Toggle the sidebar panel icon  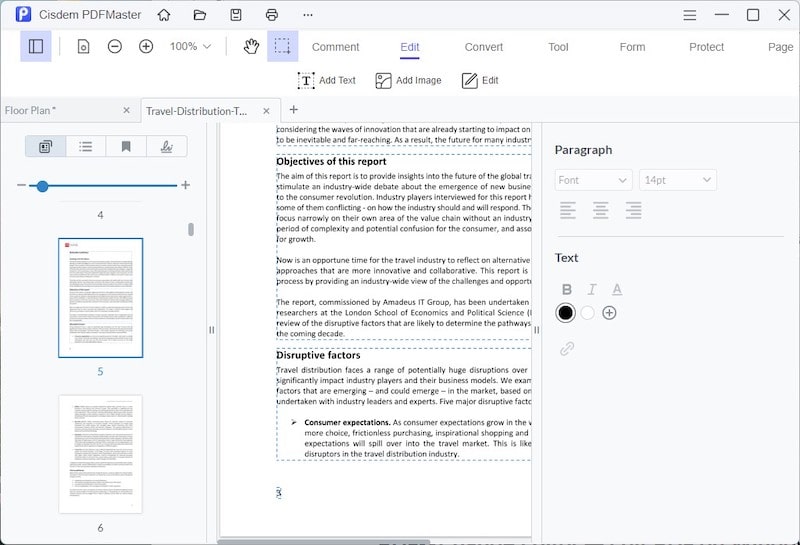36,46
